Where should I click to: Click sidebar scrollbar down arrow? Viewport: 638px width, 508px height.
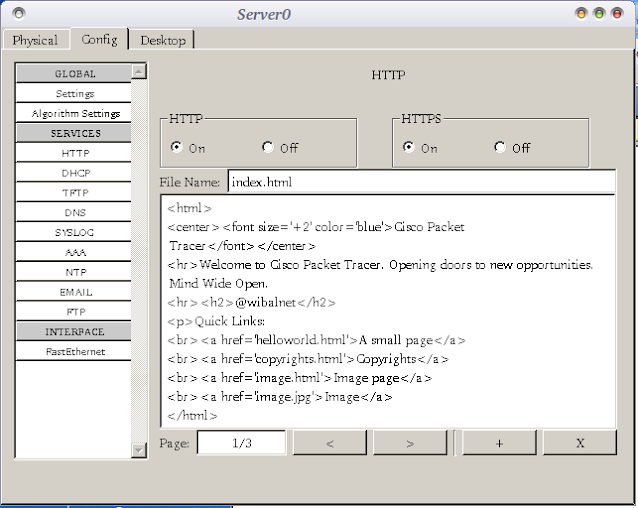139,450
